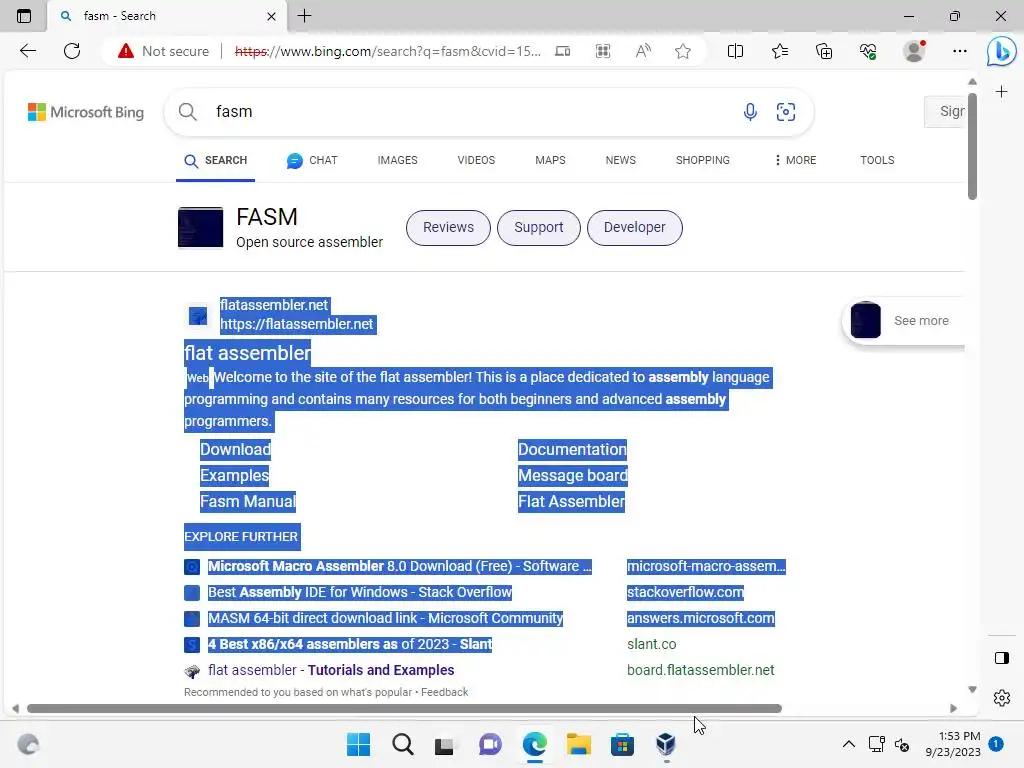Open sidebar settings gear icon
This screenshot has height=768, width=1024.
coord(1001,698)
